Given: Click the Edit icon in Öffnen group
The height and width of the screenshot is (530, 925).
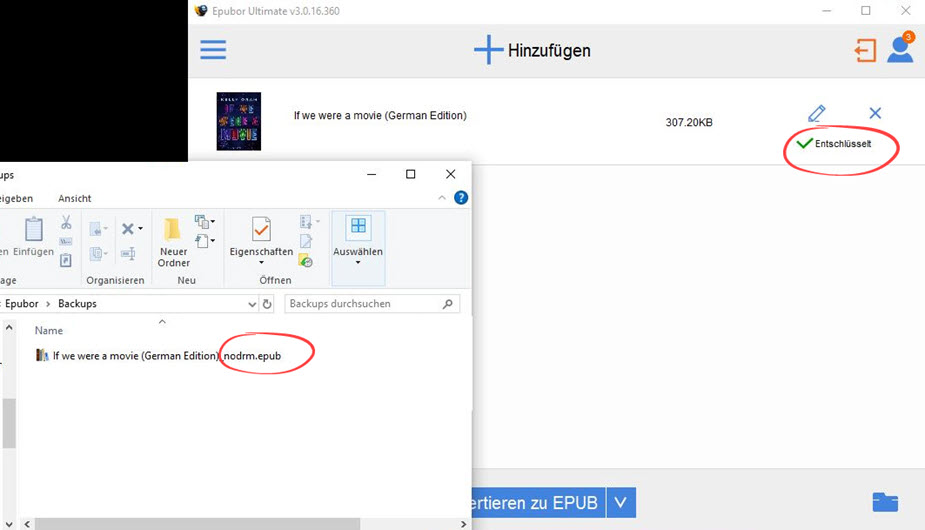Looking at the screenshot, I should coord(306,241).
